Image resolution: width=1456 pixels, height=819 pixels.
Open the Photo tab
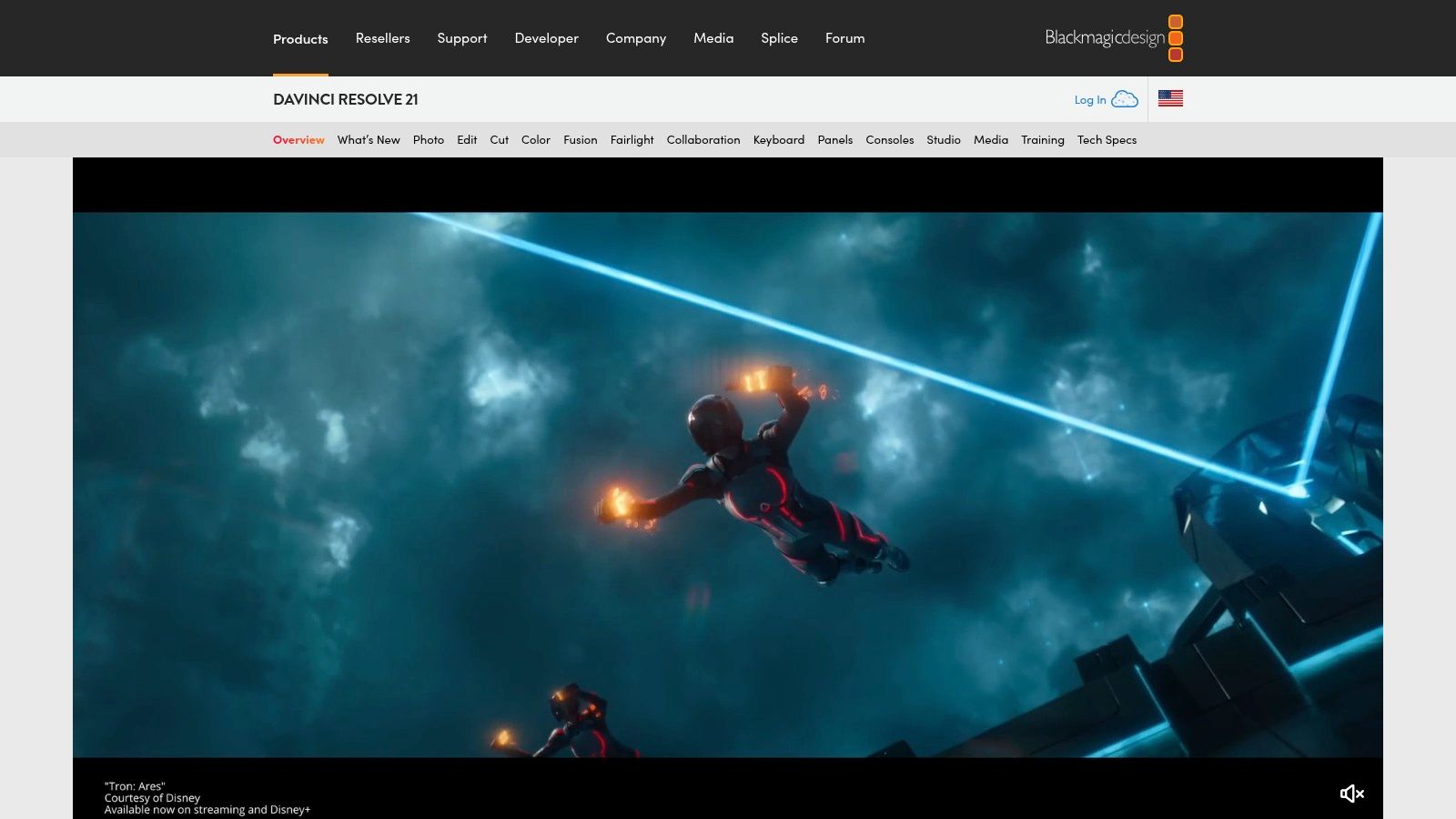429,140
